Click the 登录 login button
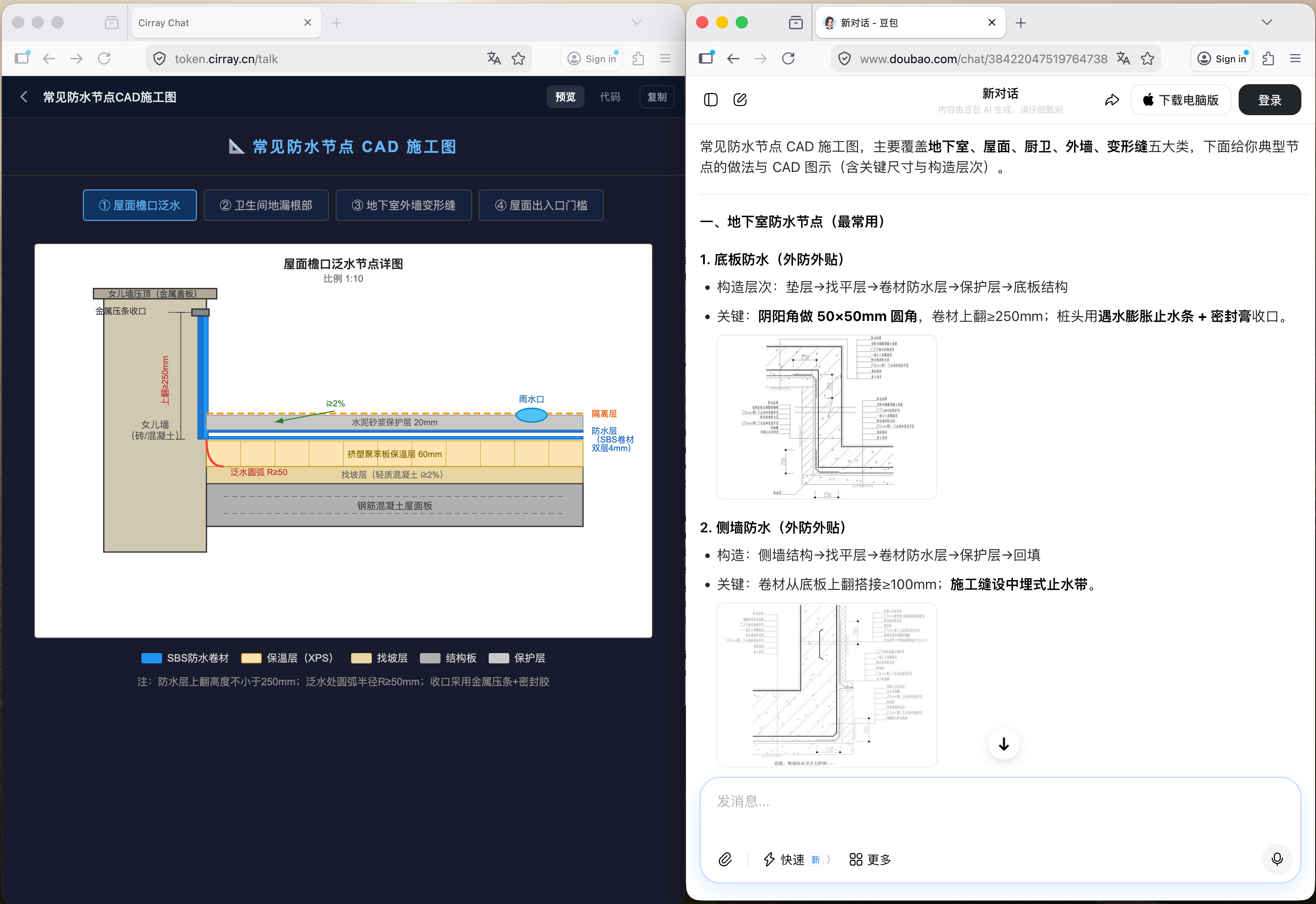This screenshot has width=1316, height=904. coord(1270,100)
